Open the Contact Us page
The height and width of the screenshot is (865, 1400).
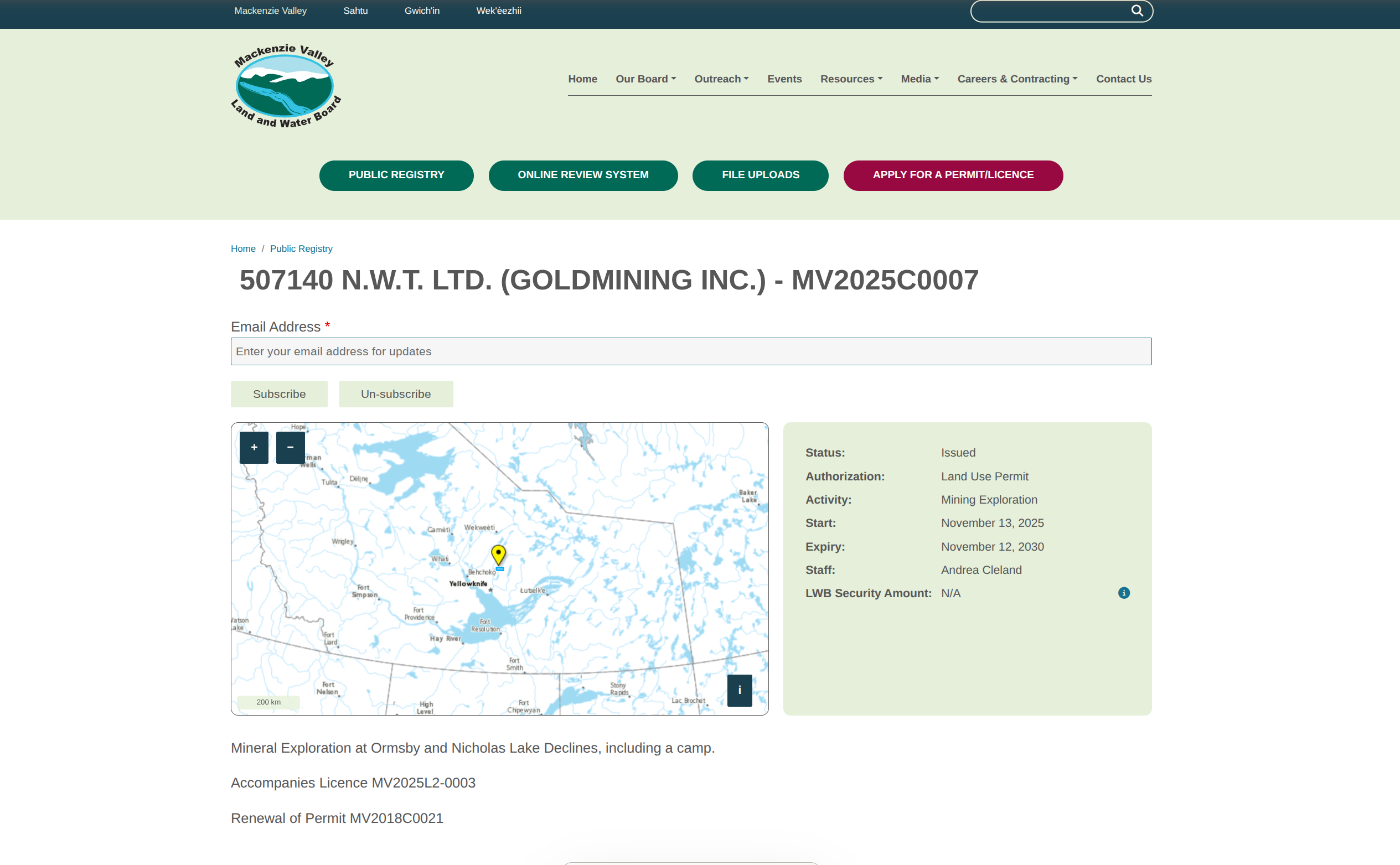(1124, 79)
